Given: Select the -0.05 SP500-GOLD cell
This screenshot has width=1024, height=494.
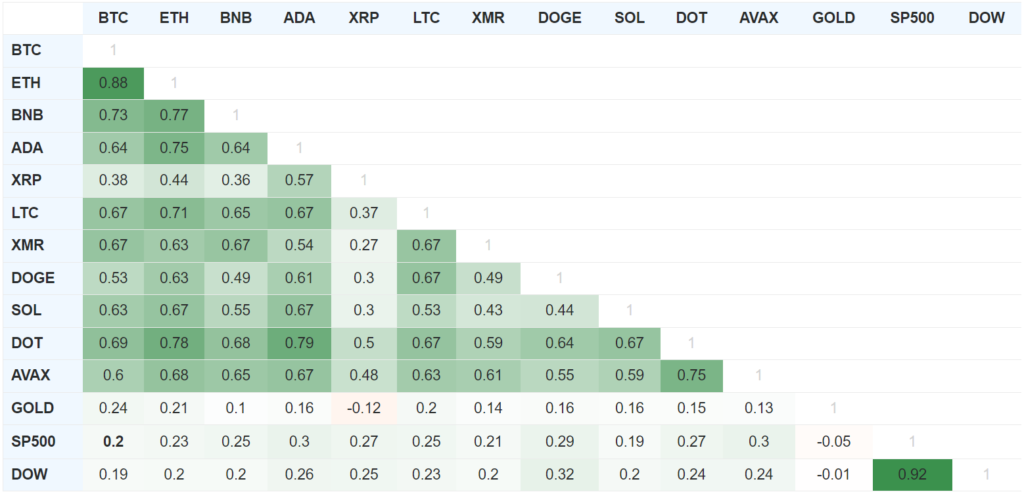Looking at the screenshot, I should 833,440.
